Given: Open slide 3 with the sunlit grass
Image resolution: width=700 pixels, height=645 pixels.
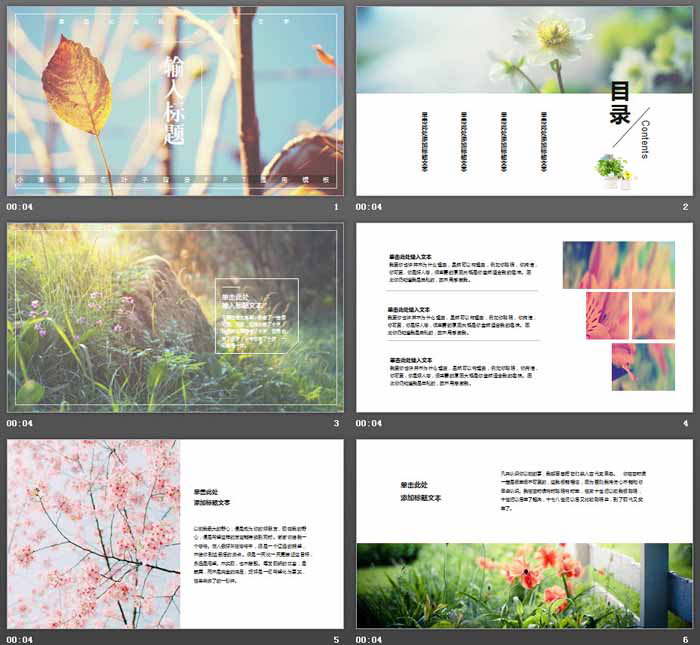Looking at the screenshot, I should coord(175,317).
